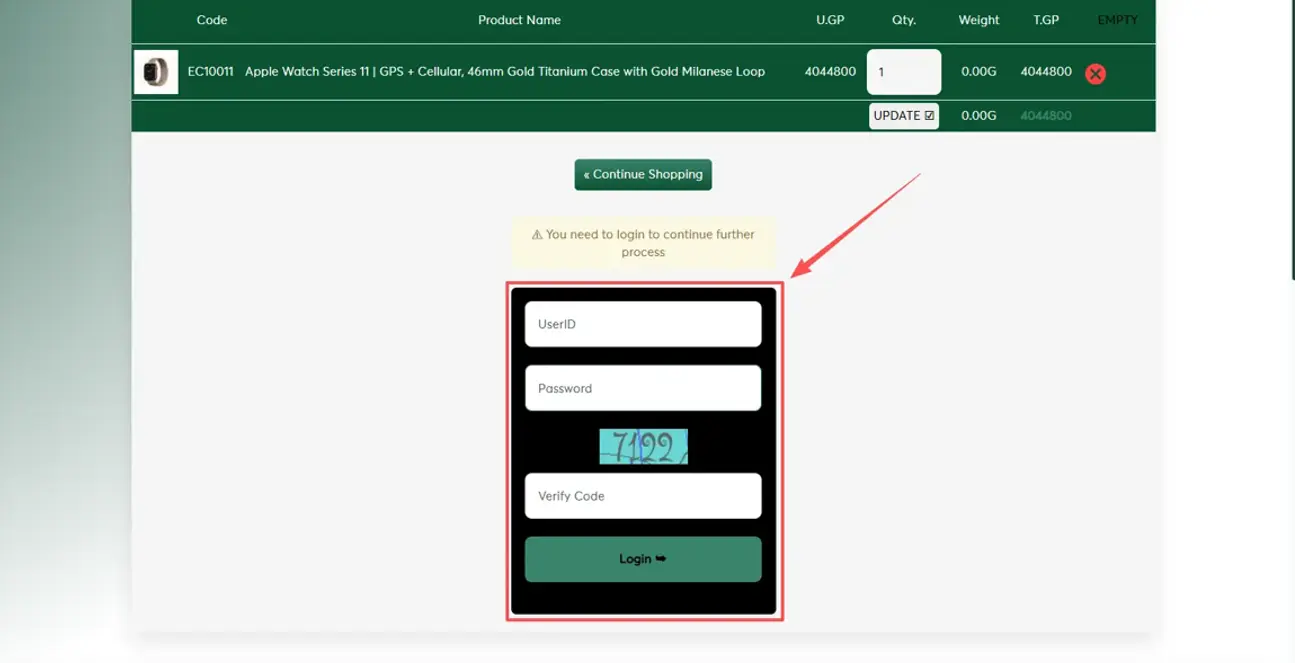The width and height of the screenshot is (1295, 663).
Task: Refresh the 7122 captcha image
Action: click(x=643, y=447)
